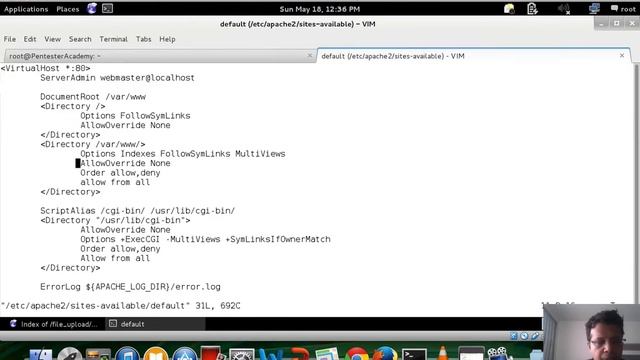Image resolution: width=640 pixels, height=360 pixels.
Task: Switch to the default sites-available VIM tab
Action: click(473, 56)
